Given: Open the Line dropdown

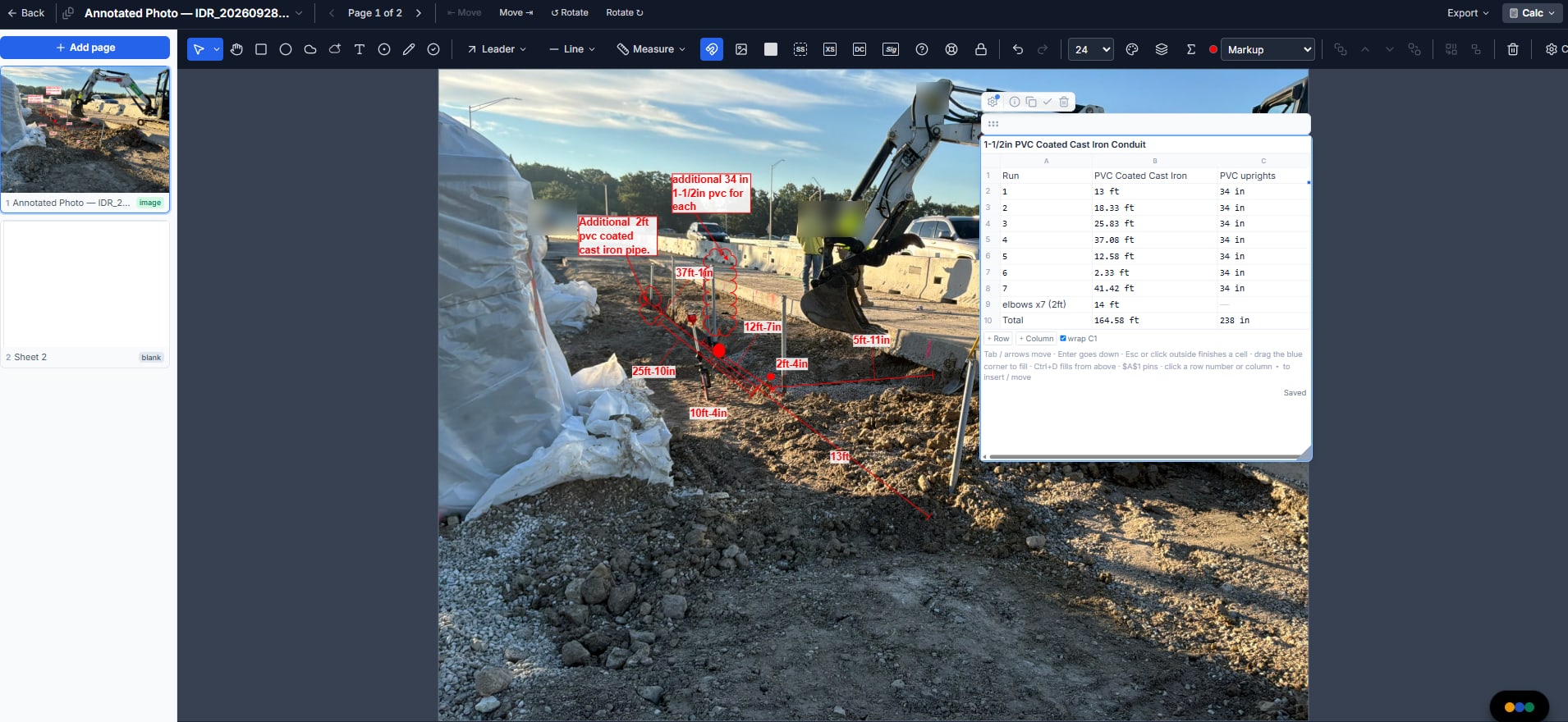Looking at the screenshot, I should 572,49.
